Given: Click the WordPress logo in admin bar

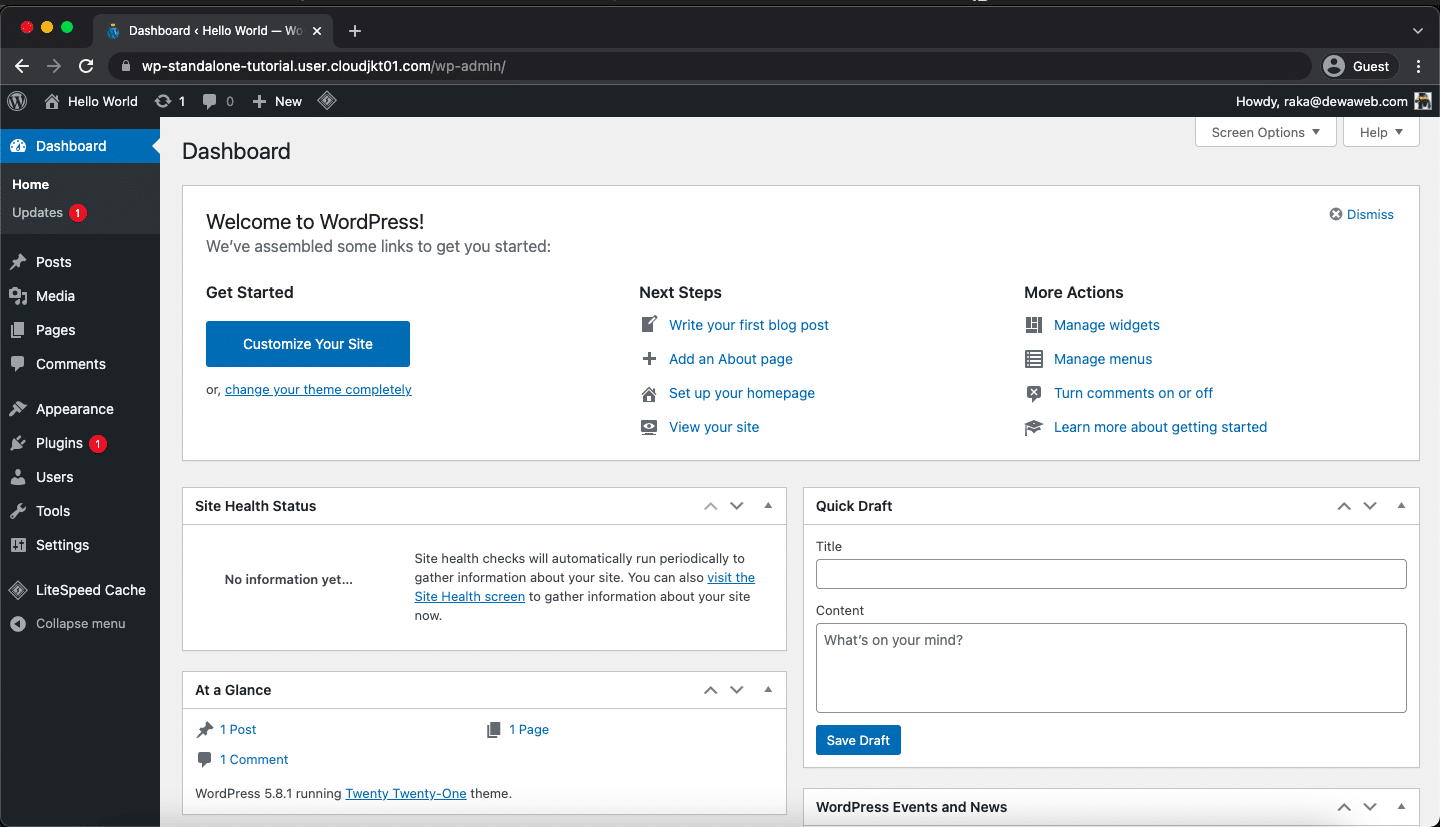Looking at the screenshot, I should pos(17,101).
